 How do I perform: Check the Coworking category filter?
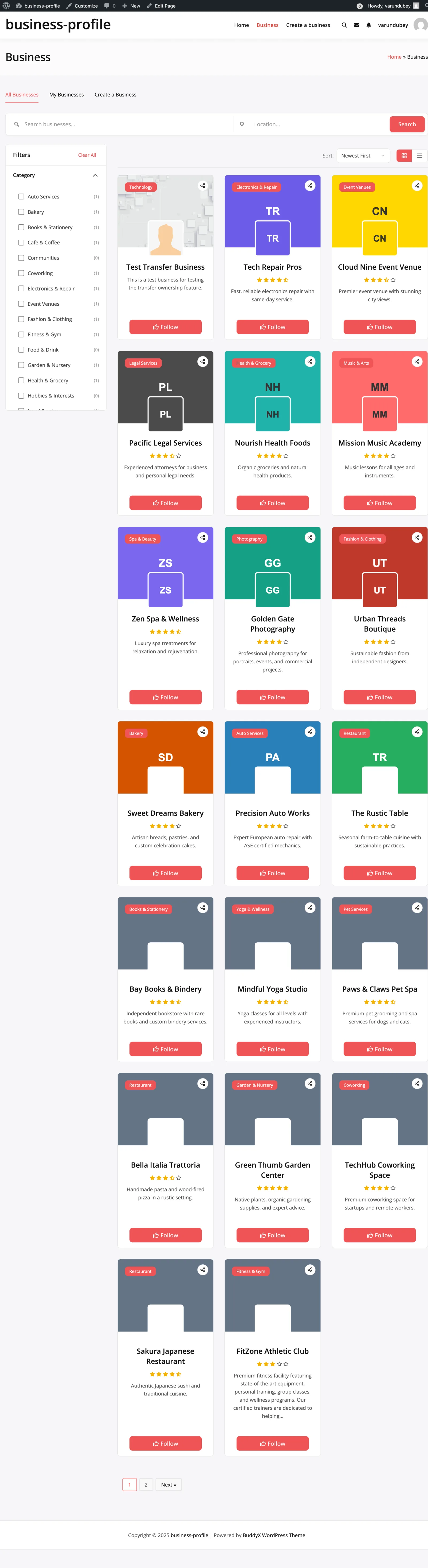[21, 273]
